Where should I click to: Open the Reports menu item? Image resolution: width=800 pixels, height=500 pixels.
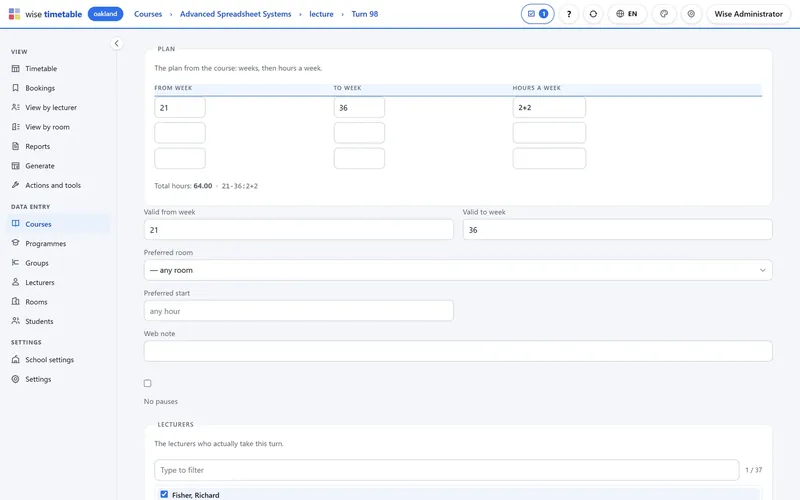pos(58,146)
